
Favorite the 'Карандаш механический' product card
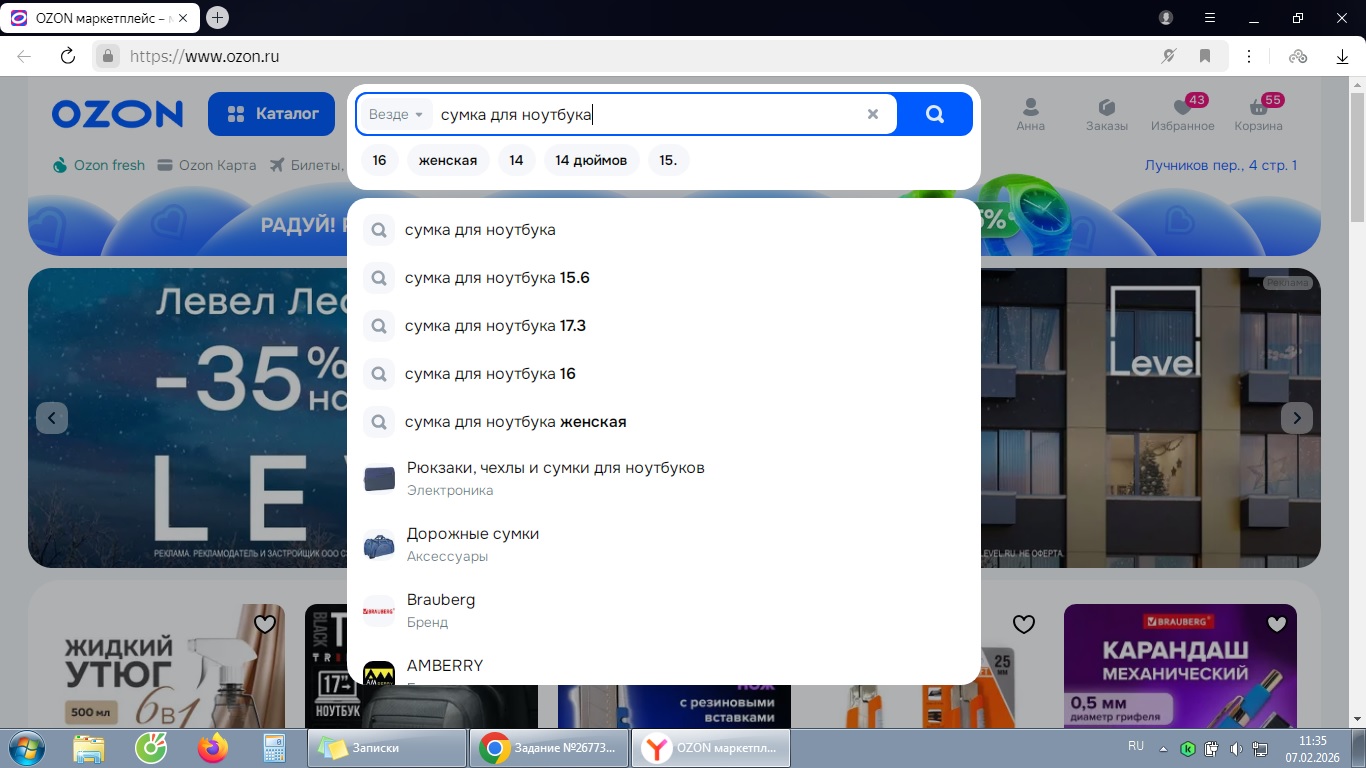(1277, 624)
